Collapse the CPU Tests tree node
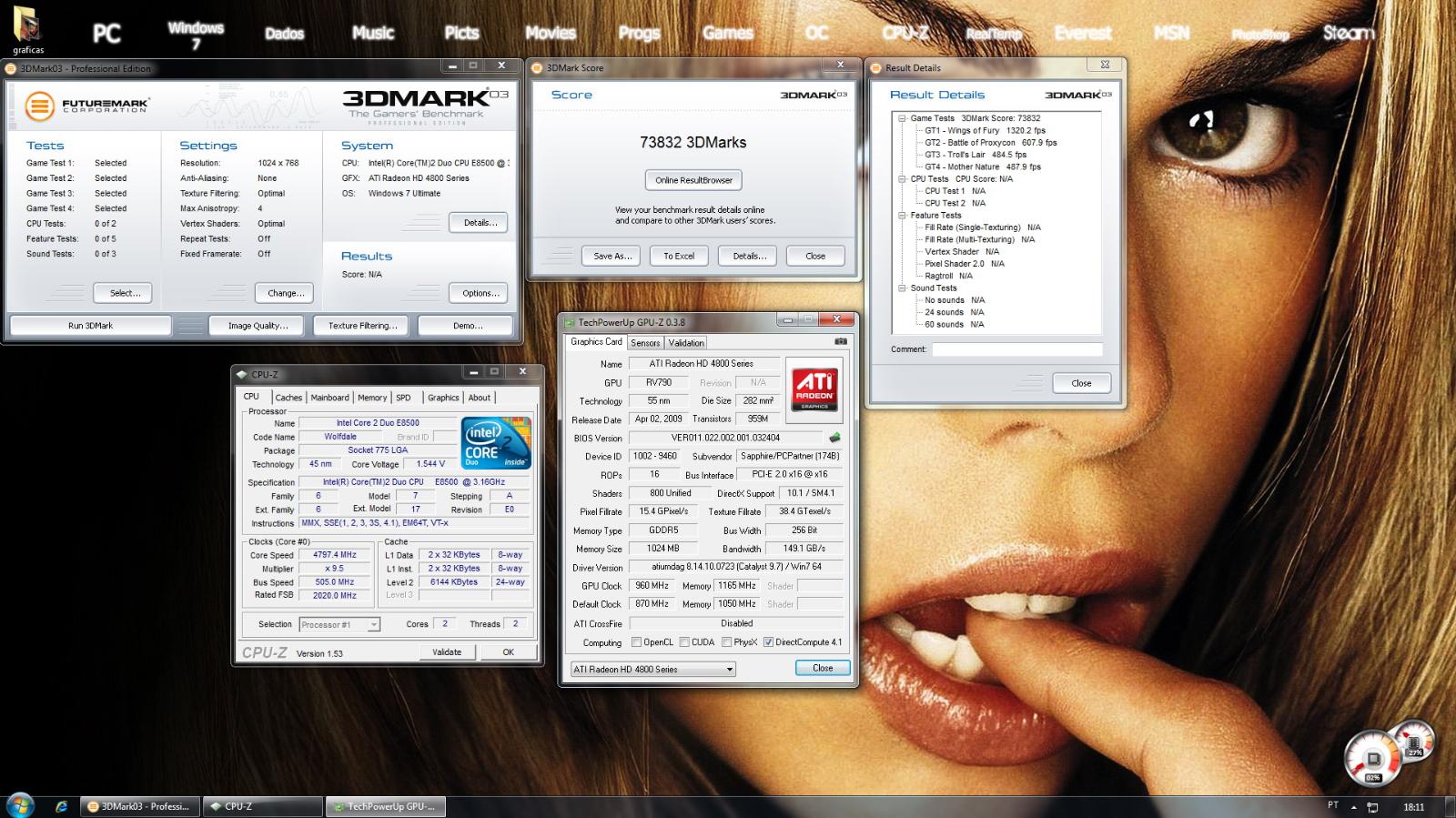Screen dimensions: 1456x818 pos(902,179)
